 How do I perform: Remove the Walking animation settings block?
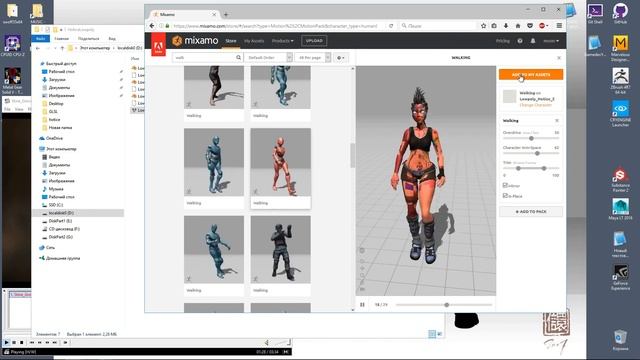[x=557, y=120]
